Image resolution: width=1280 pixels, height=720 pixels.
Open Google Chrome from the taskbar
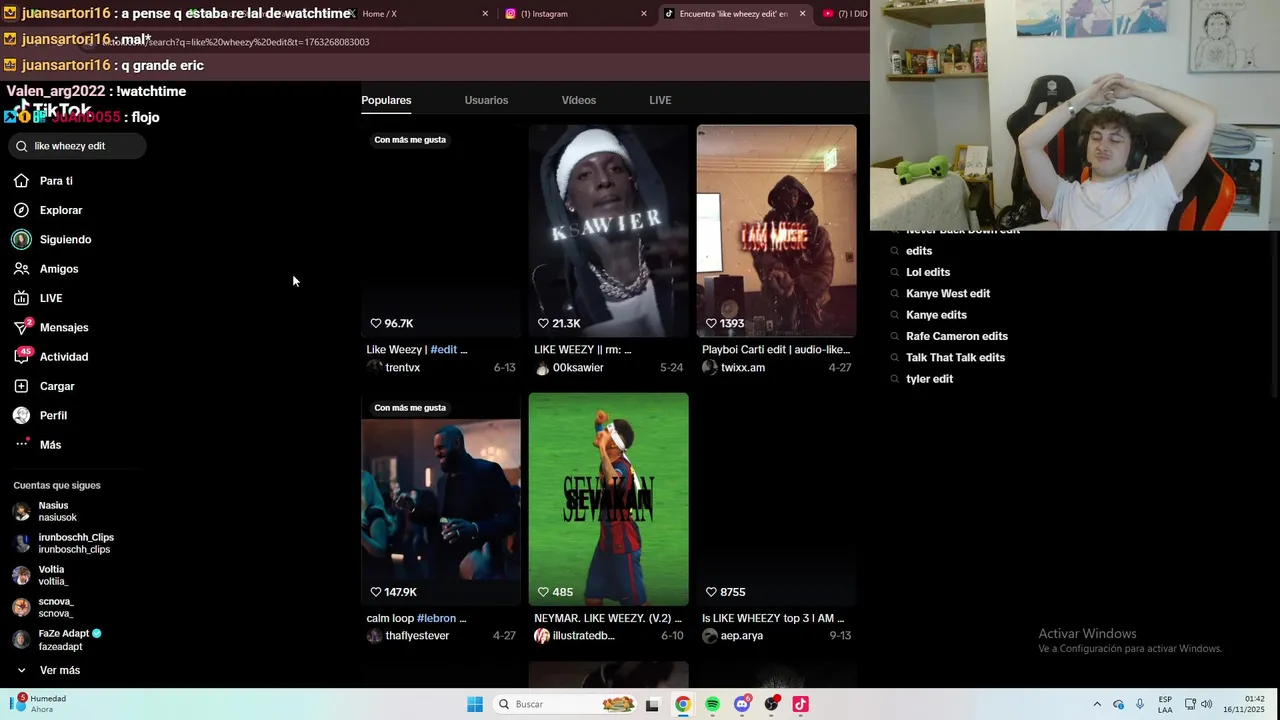coord(682,704)
